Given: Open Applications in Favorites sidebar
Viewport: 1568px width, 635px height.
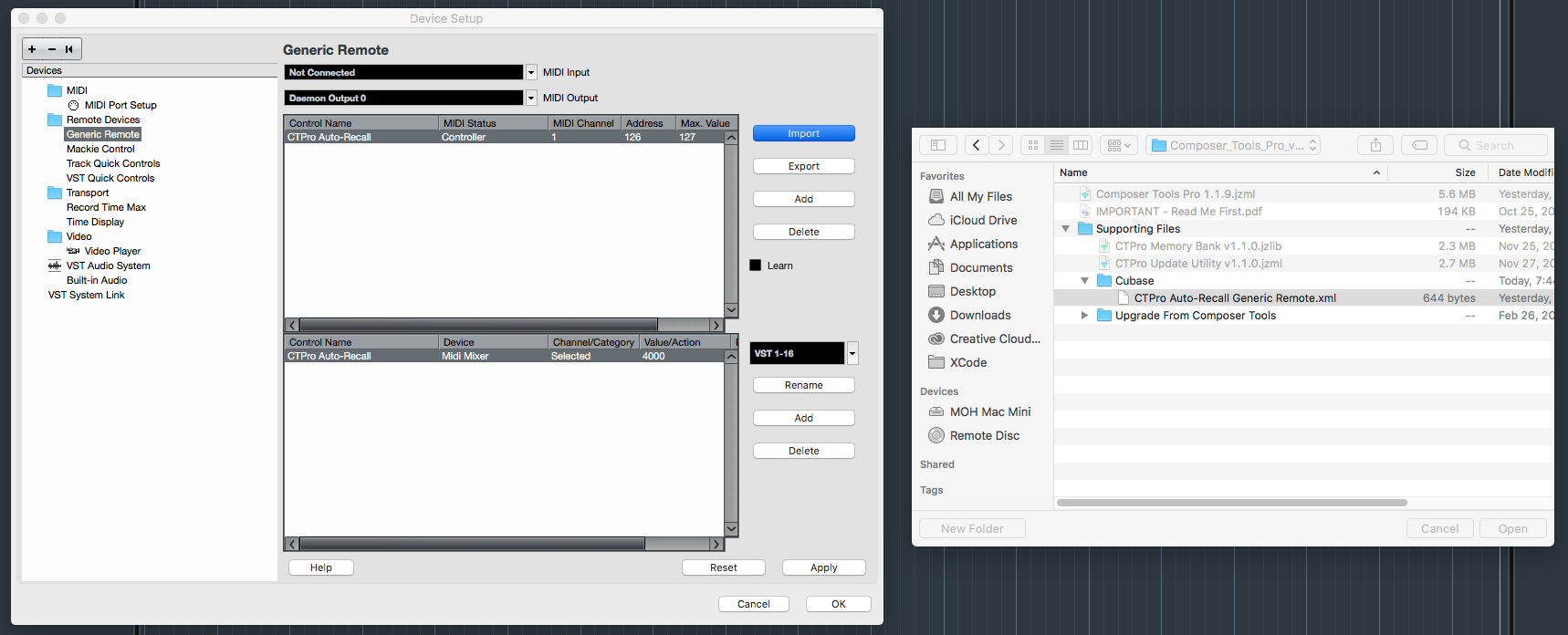Looking at the screenshot, I should click(983, 244).
